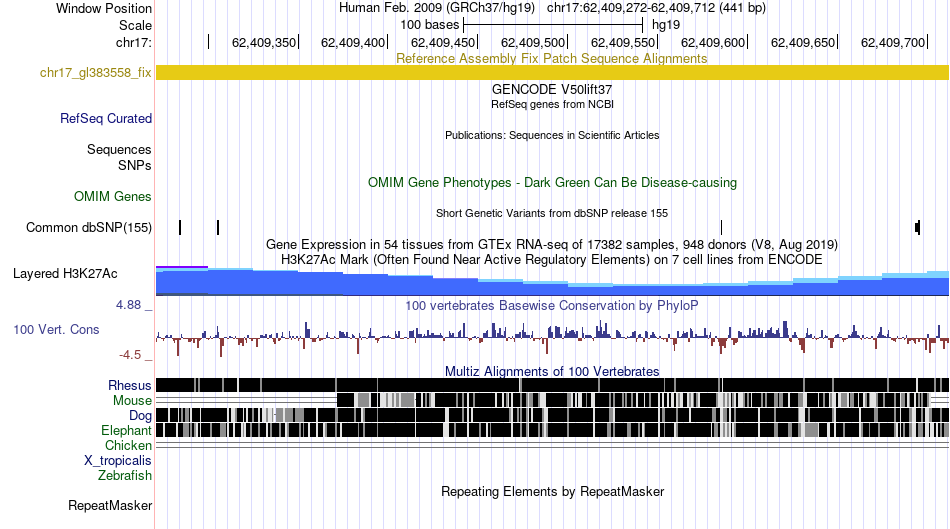Click the Layered H3K27Ac track label
Image resolution: width=950 pixels, height=529 pixels.
65,273
